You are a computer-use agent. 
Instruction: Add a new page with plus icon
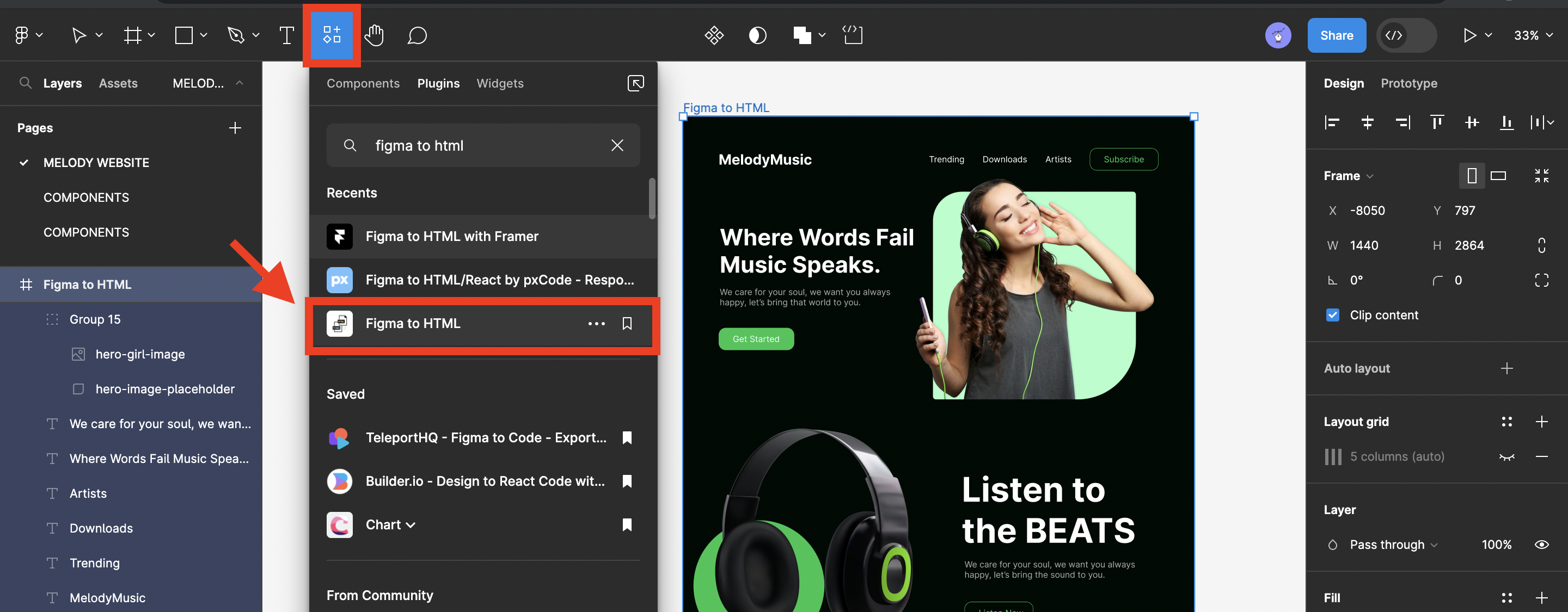point(235,128)
